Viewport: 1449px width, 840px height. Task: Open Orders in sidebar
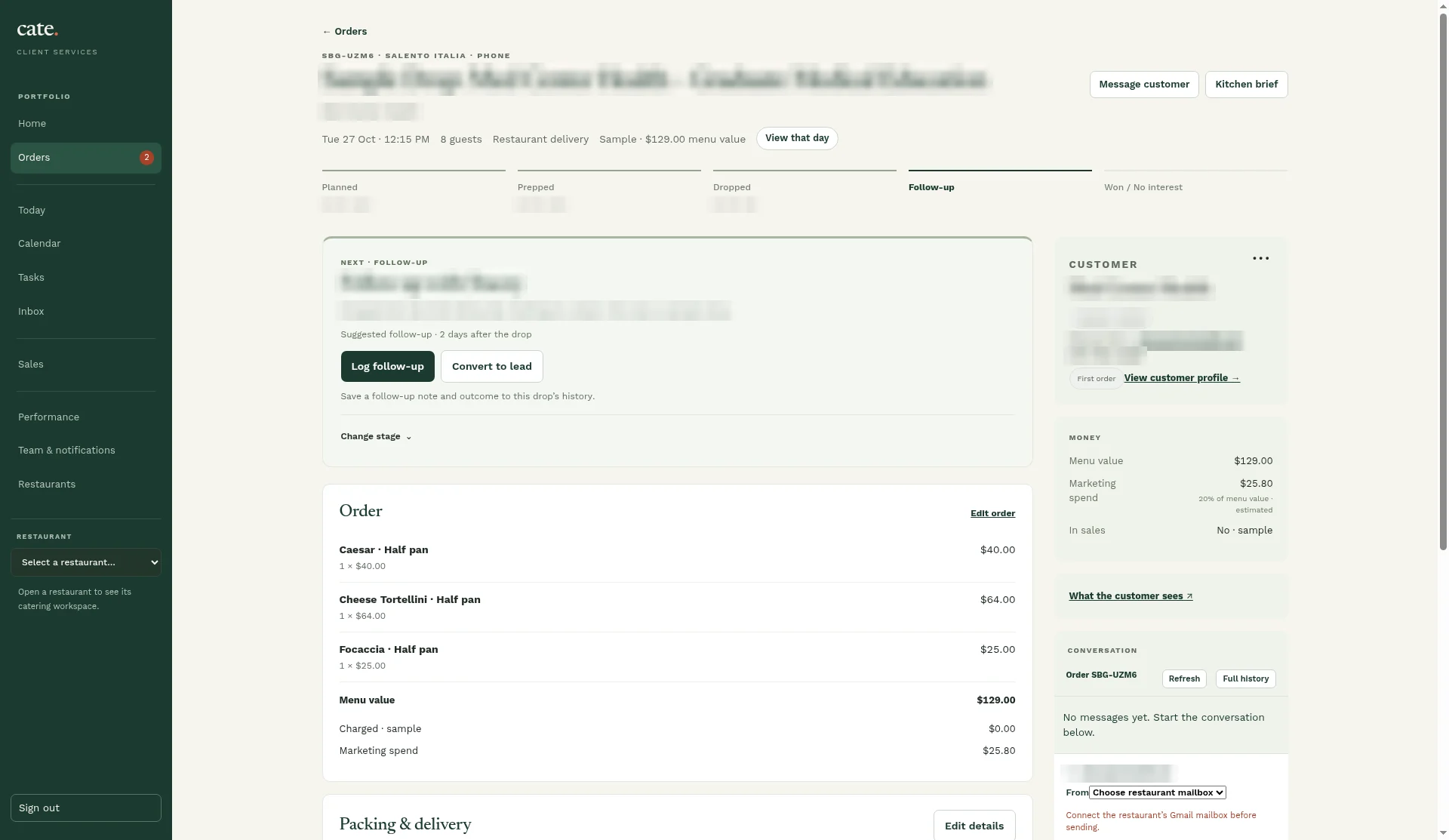point(86,158)
